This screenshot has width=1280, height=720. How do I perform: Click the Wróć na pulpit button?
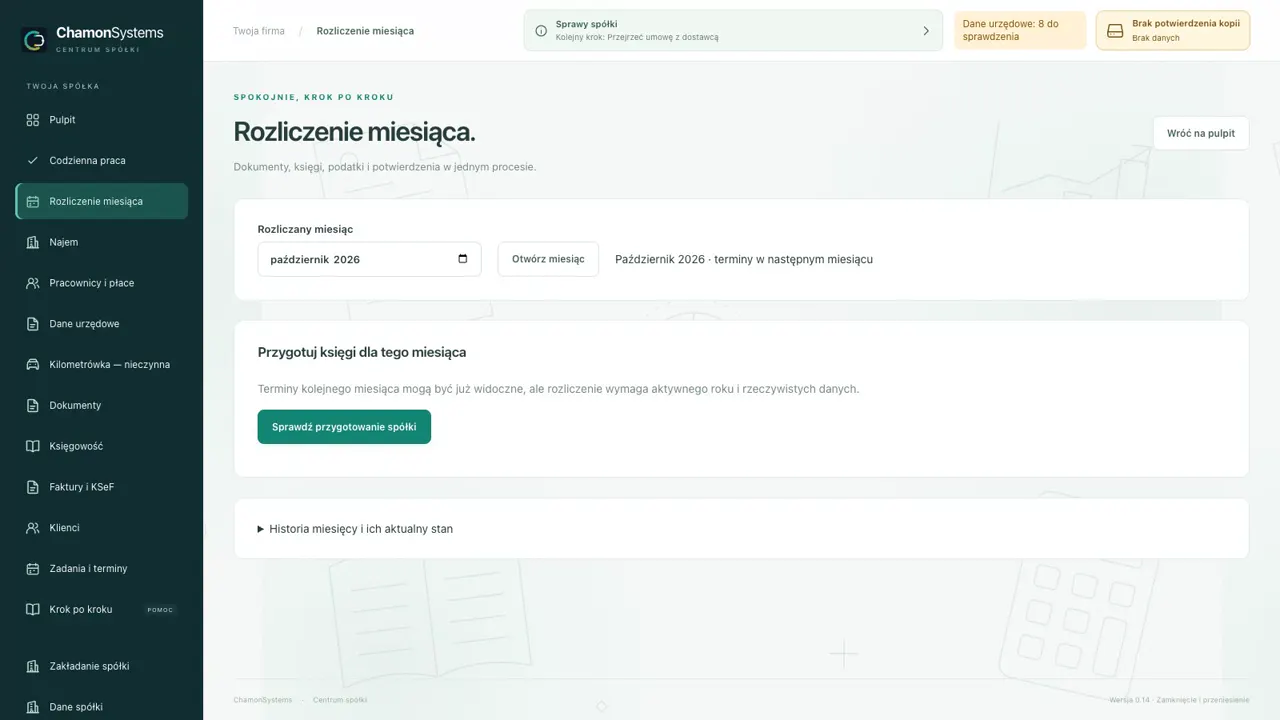click(1201, 133)
